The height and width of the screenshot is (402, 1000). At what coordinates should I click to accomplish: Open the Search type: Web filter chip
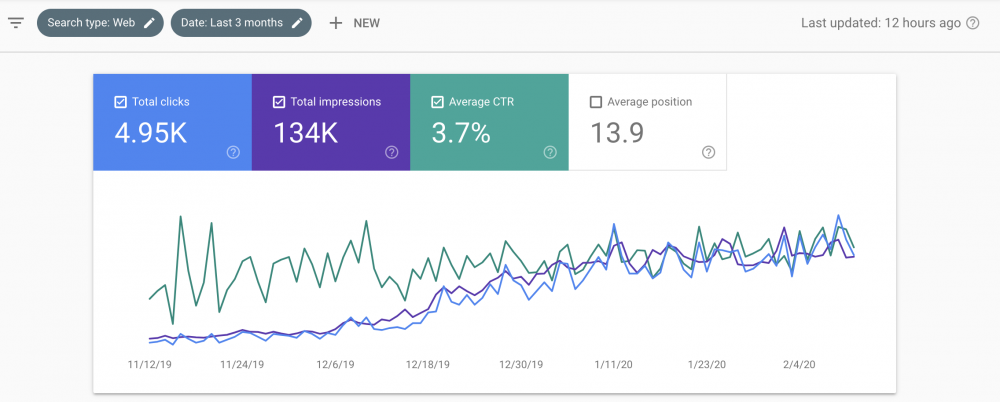[x=100, y=23]
